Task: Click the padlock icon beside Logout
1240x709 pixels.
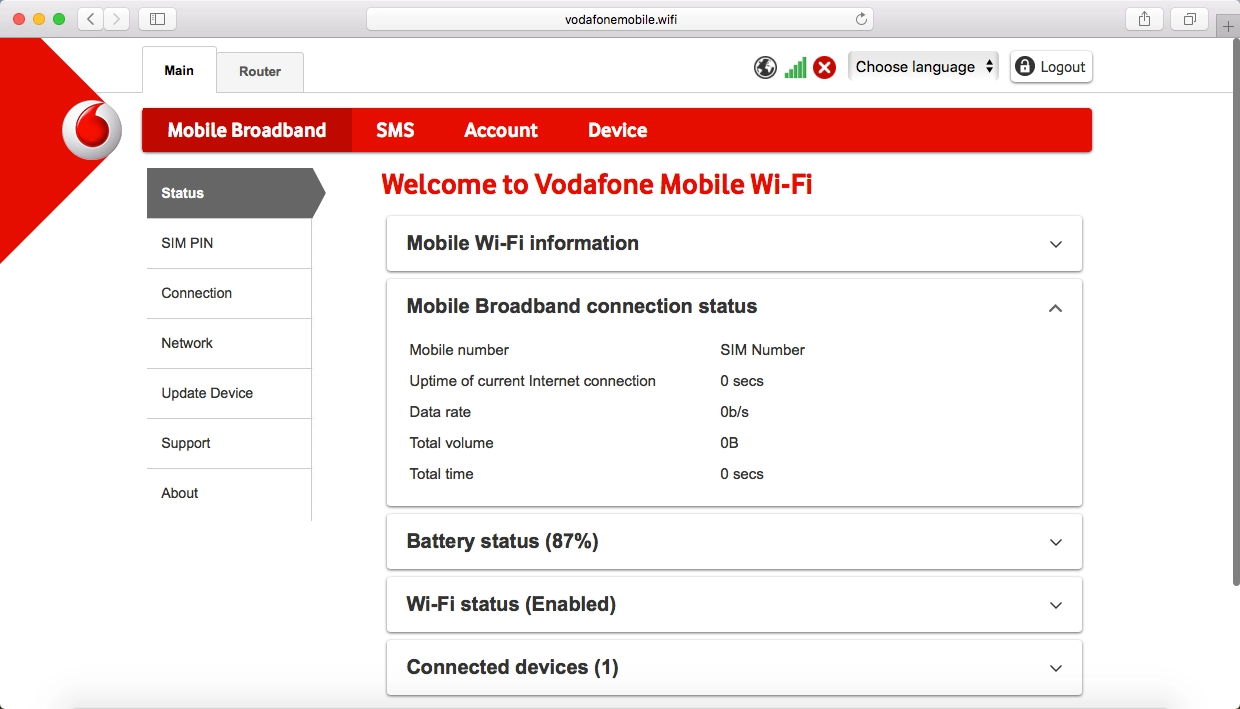Action: 1024,66
